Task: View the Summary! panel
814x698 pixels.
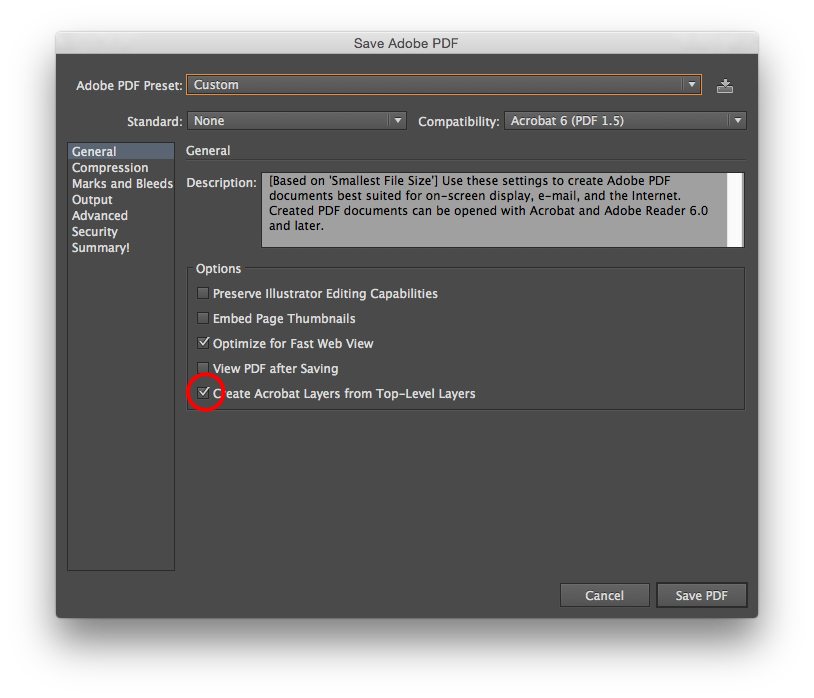Action: [x=100, y=247]
